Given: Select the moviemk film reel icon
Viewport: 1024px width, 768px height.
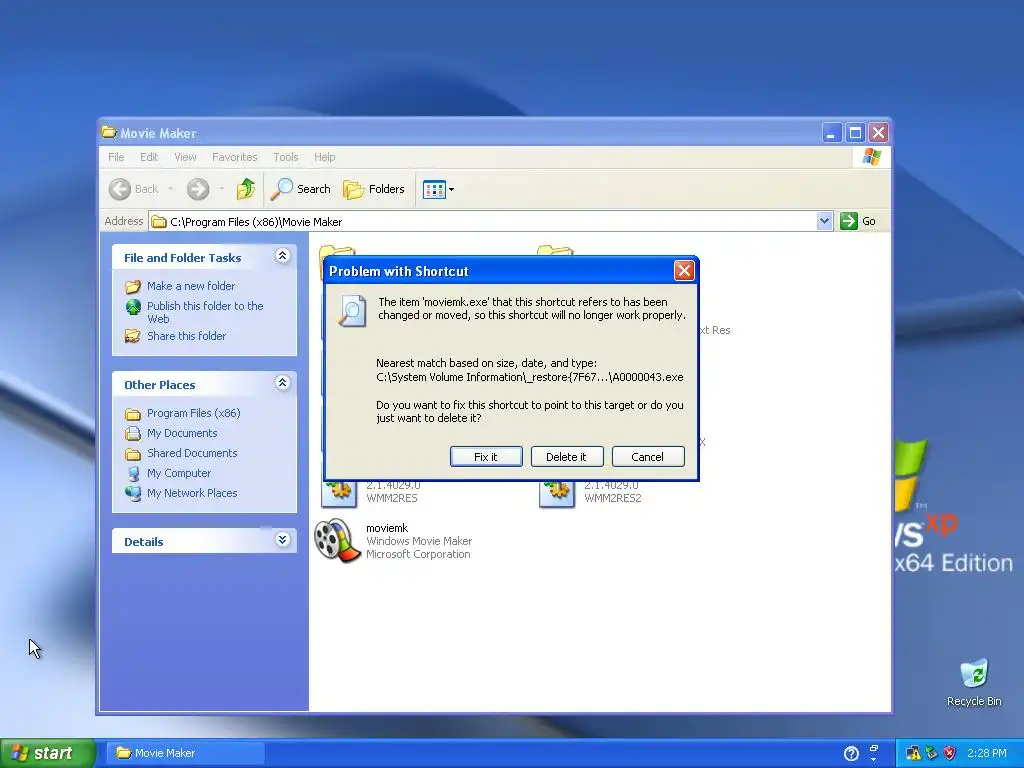Looking at the screenshot, I should click(x=336, y=541).
